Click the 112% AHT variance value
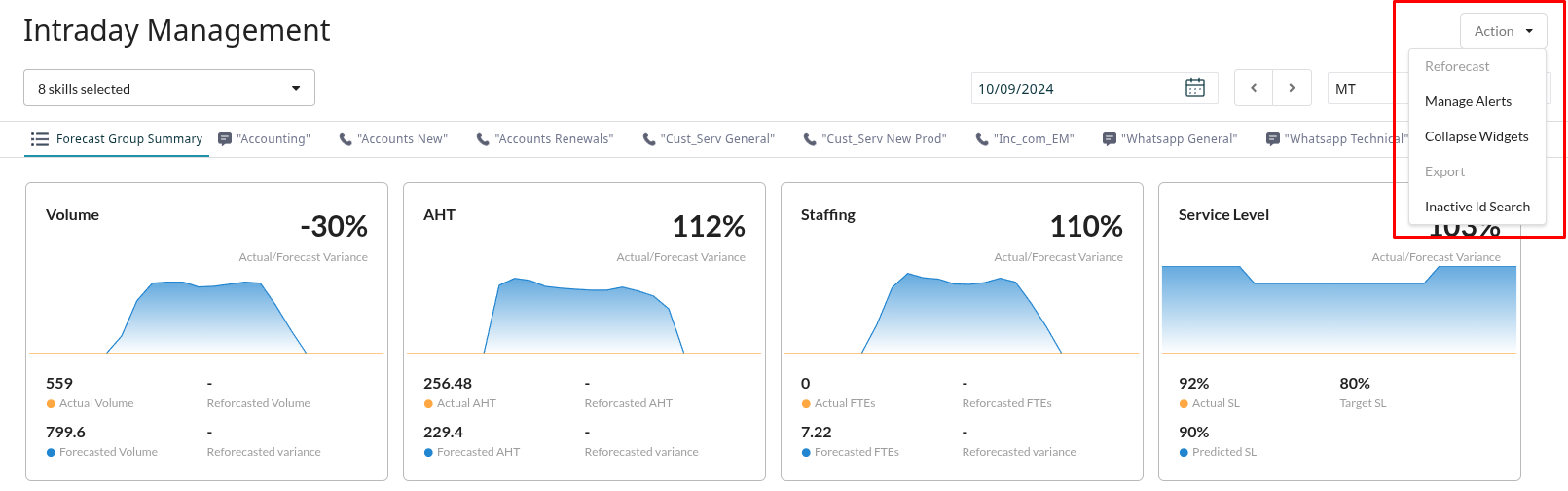The width and height of the screenshot is (1568, 491). coord(709,227)
